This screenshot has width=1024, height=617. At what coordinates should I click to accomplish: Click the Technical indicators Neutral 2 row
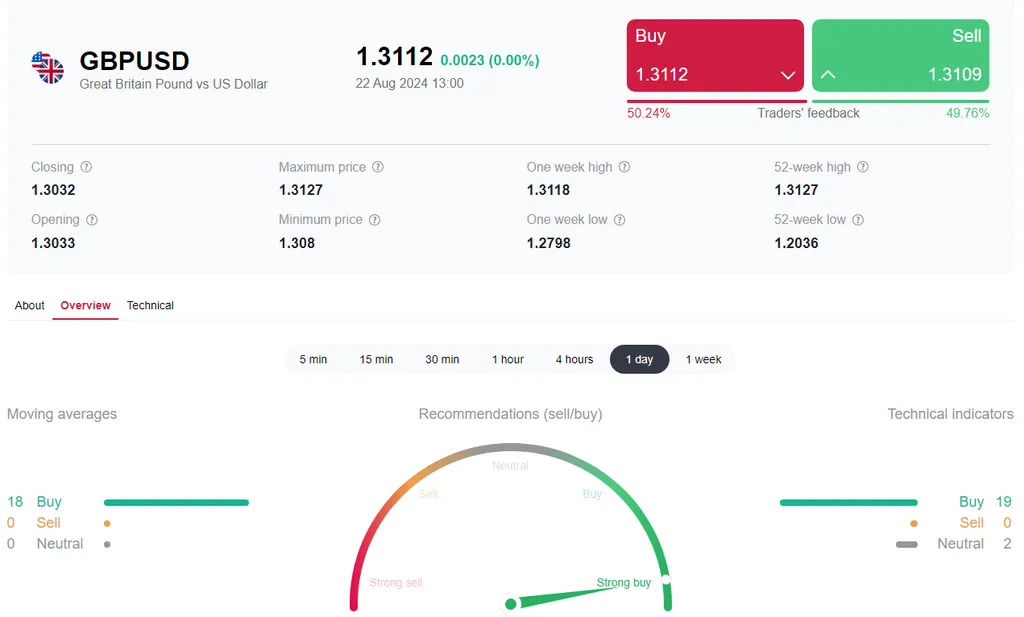(954, 544)
